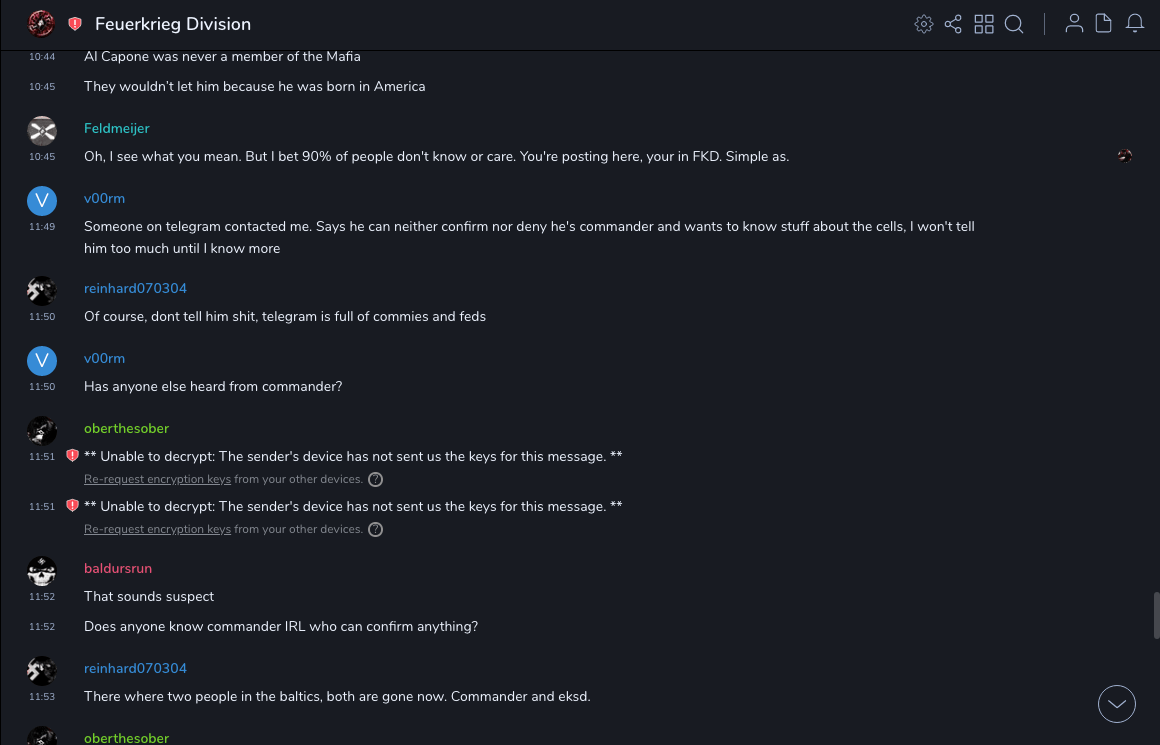Click the red warning shield on first undecryptable message
Viewport: 1160px width, 745px height.
pos(72,456)
